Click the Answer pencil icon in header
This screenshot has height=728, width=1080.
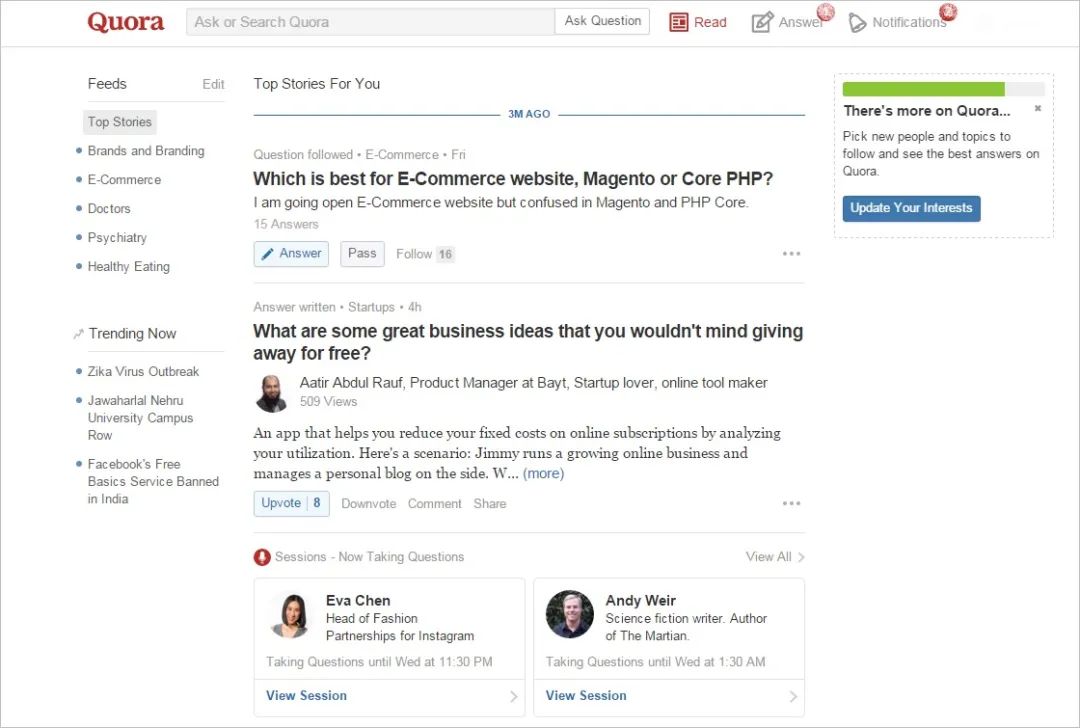click(x=762, y=22)
